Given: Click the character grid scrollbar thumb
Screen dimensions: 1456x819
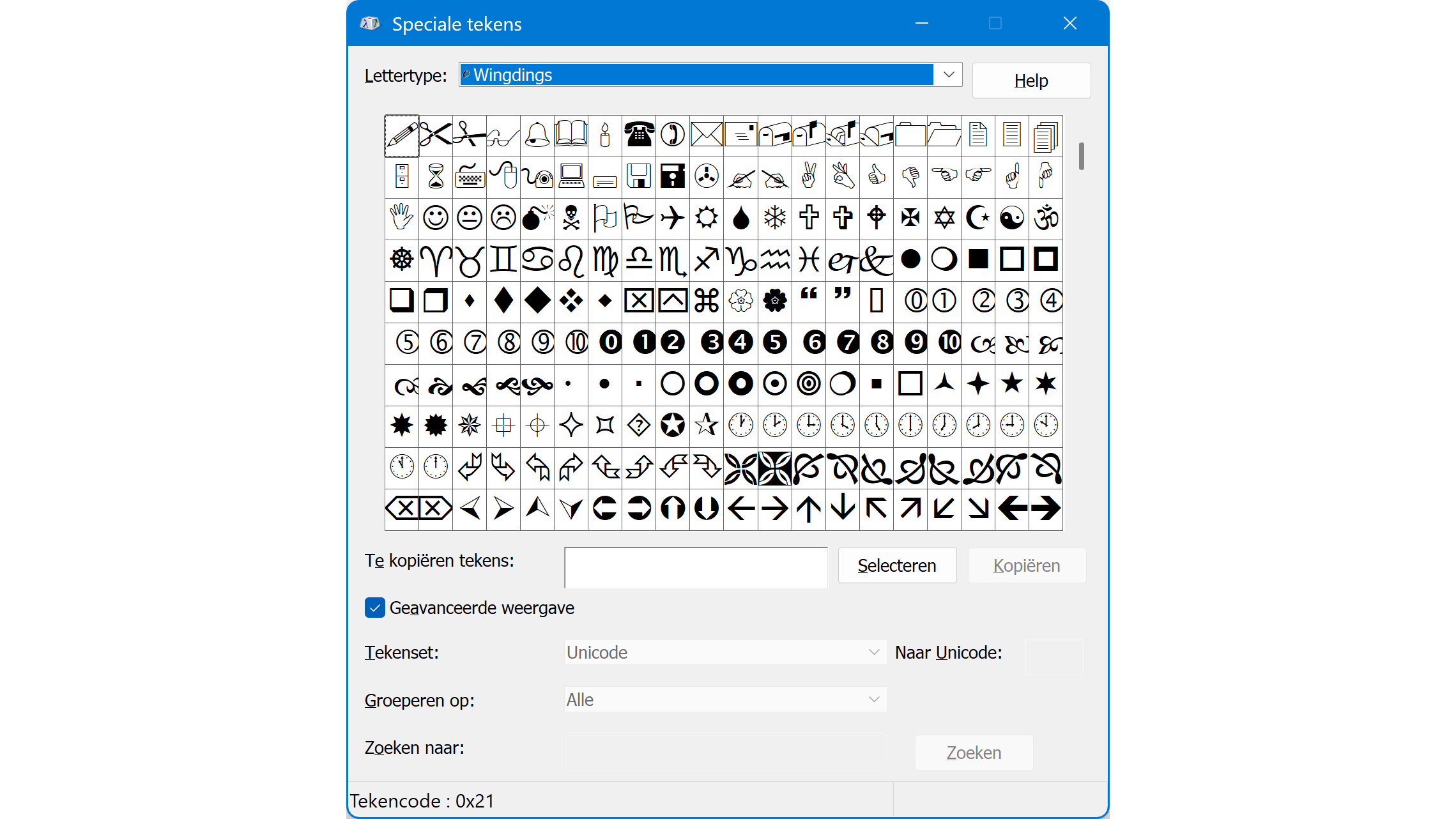Looking at the screenshot, I should click(1082, 156).
